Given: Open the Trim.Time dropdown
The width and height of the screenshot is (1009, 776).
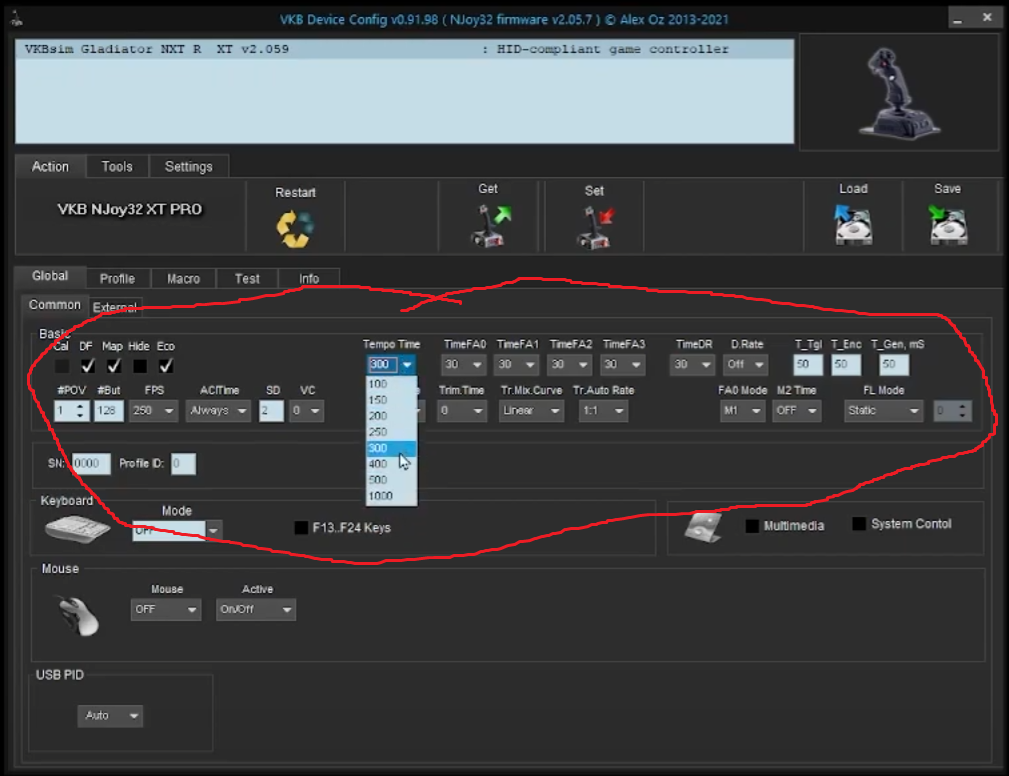Looking at the screenshot, I should pos(461,411).
